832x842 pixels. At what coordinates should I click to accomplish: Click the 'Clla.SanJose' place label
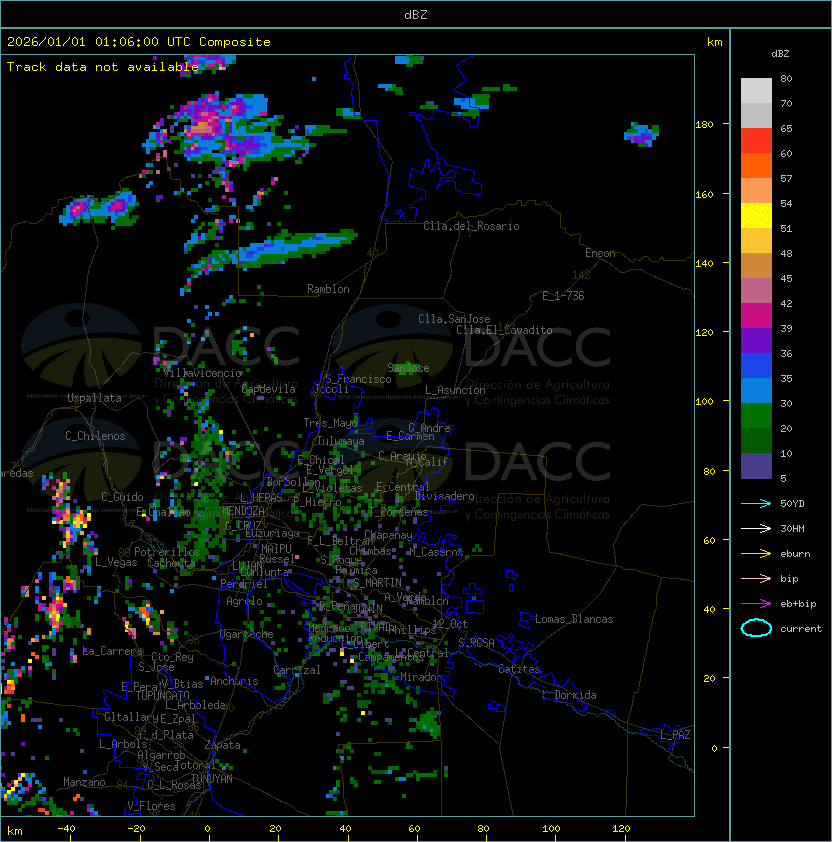click(454, 318)
